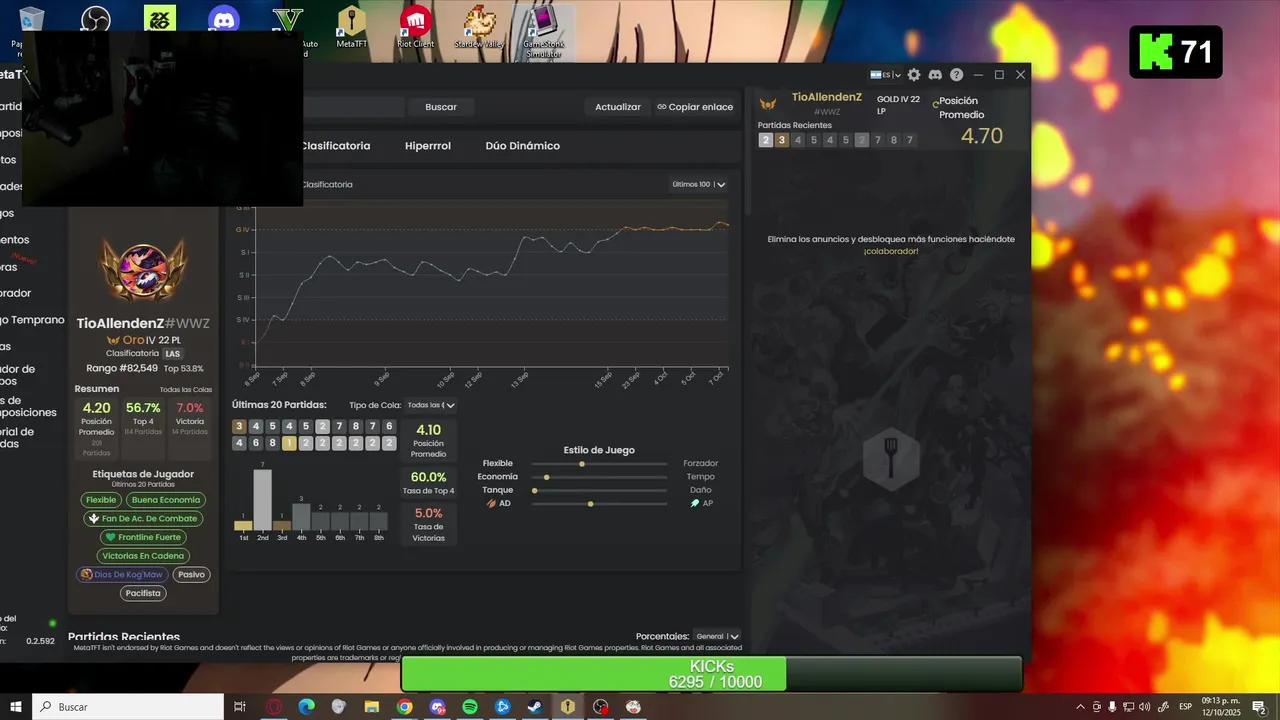Open MetaTFT settings gear icon
The image size is (1280, 720).
pyautogui.click(x=914, y=75)
